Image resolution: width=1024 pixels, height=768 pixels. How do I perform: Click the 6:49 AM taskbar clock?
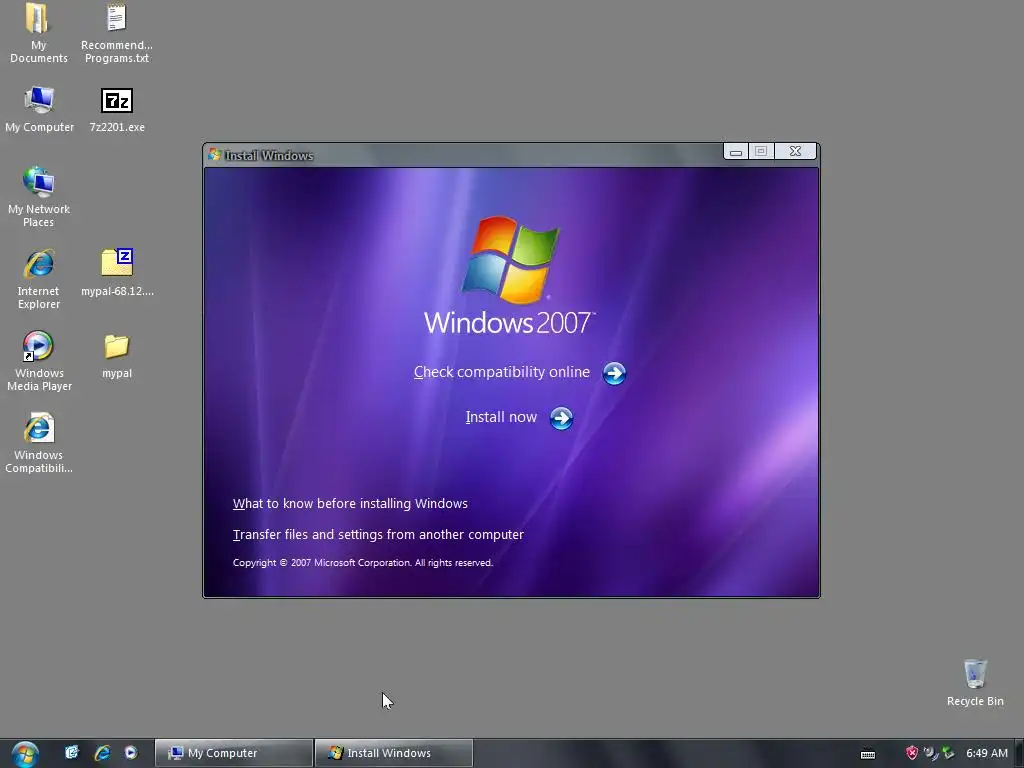(987, 753)
